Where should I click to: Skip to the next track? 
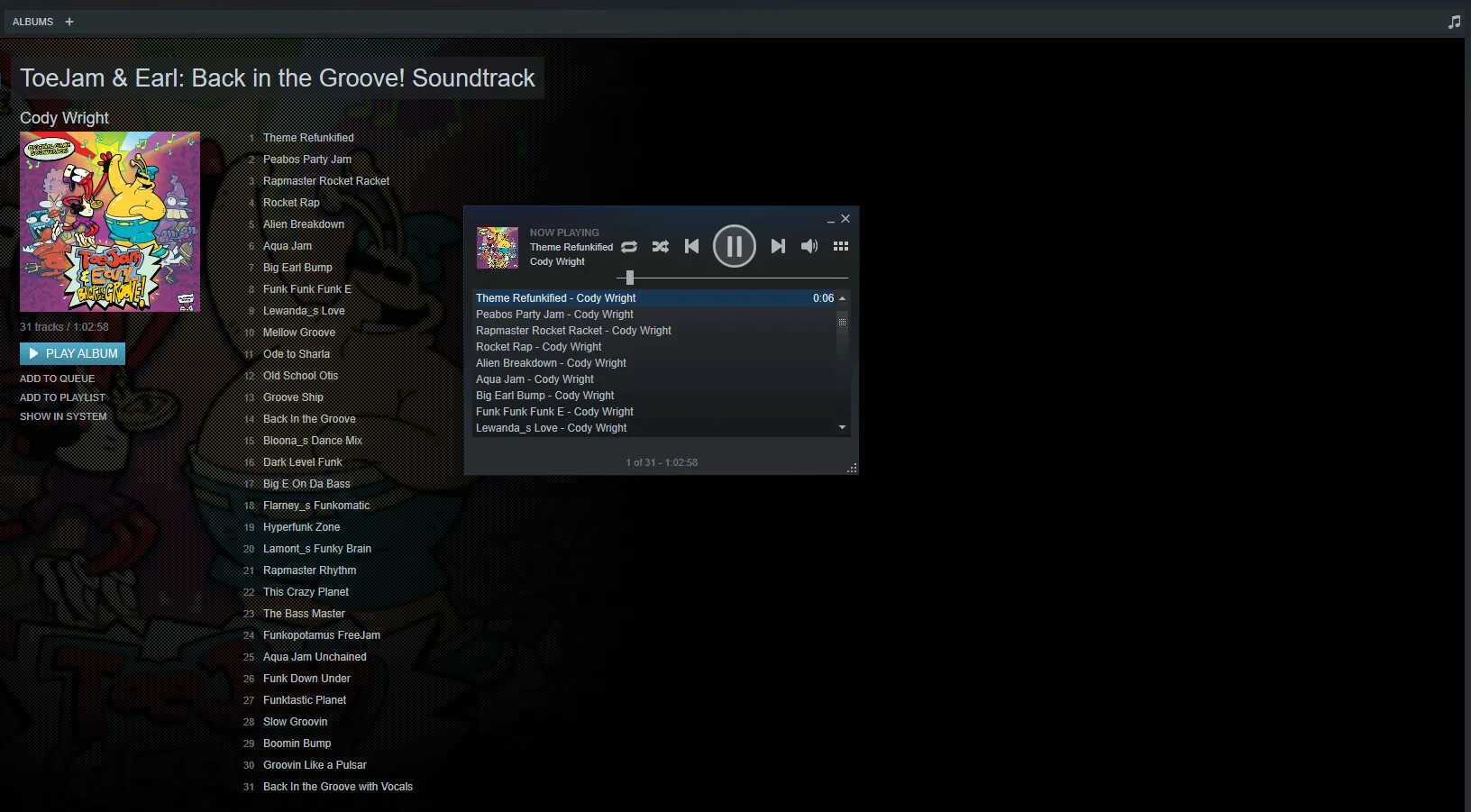pyautogui.click(x=778, y=246)
